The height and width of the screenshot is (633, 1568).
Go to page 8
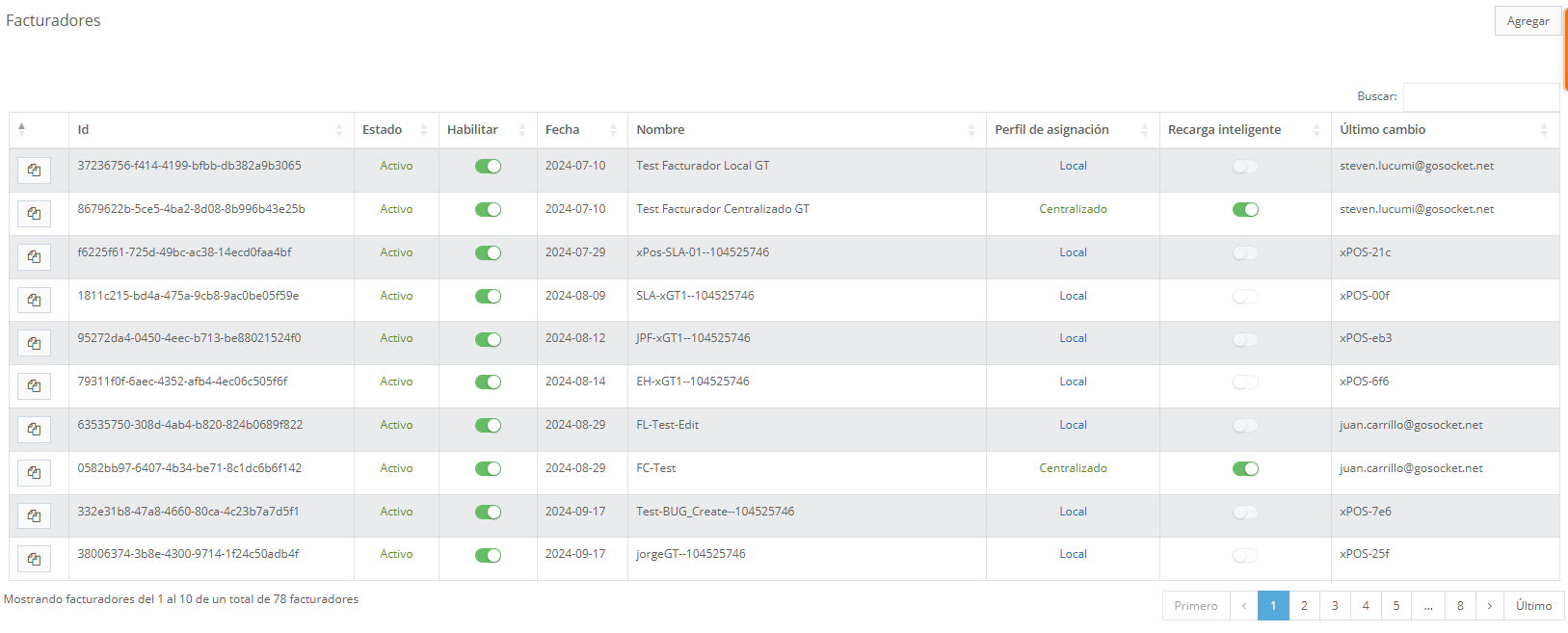click(1460, 605)
